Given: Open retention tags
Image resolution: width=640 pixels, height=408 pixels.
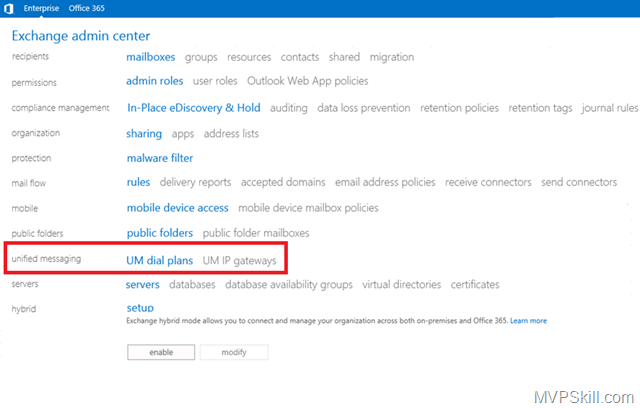Looking at the screenshot, I should (540, 109).
